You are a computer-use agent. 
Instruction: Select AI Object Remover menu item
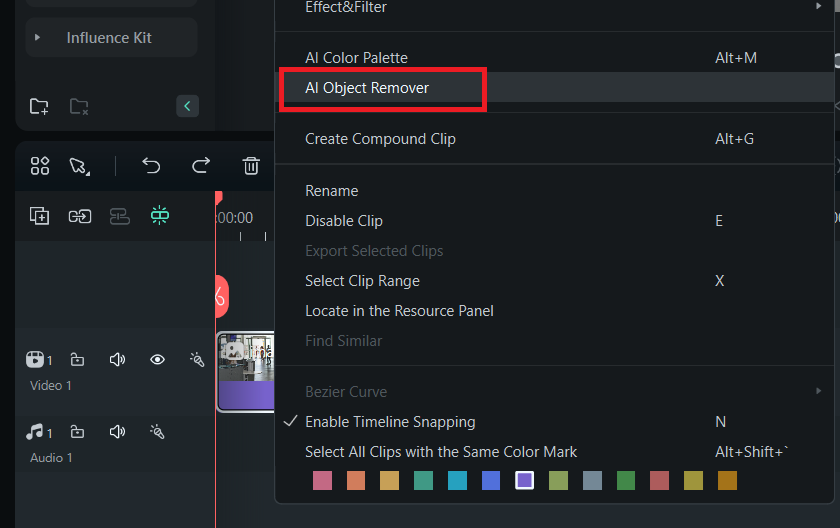(x=367, y=88)
